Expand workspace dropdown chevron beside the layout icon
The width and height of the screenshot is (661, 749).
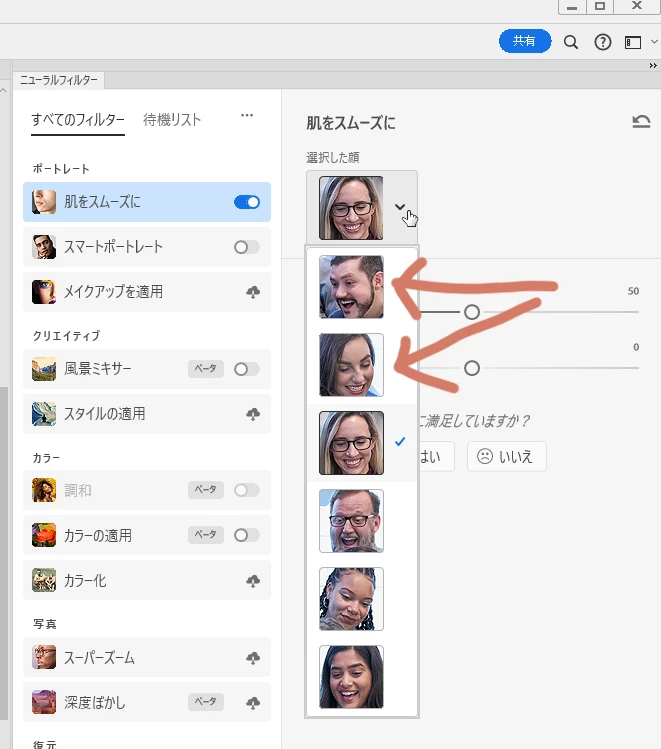(x=654, y=42)
